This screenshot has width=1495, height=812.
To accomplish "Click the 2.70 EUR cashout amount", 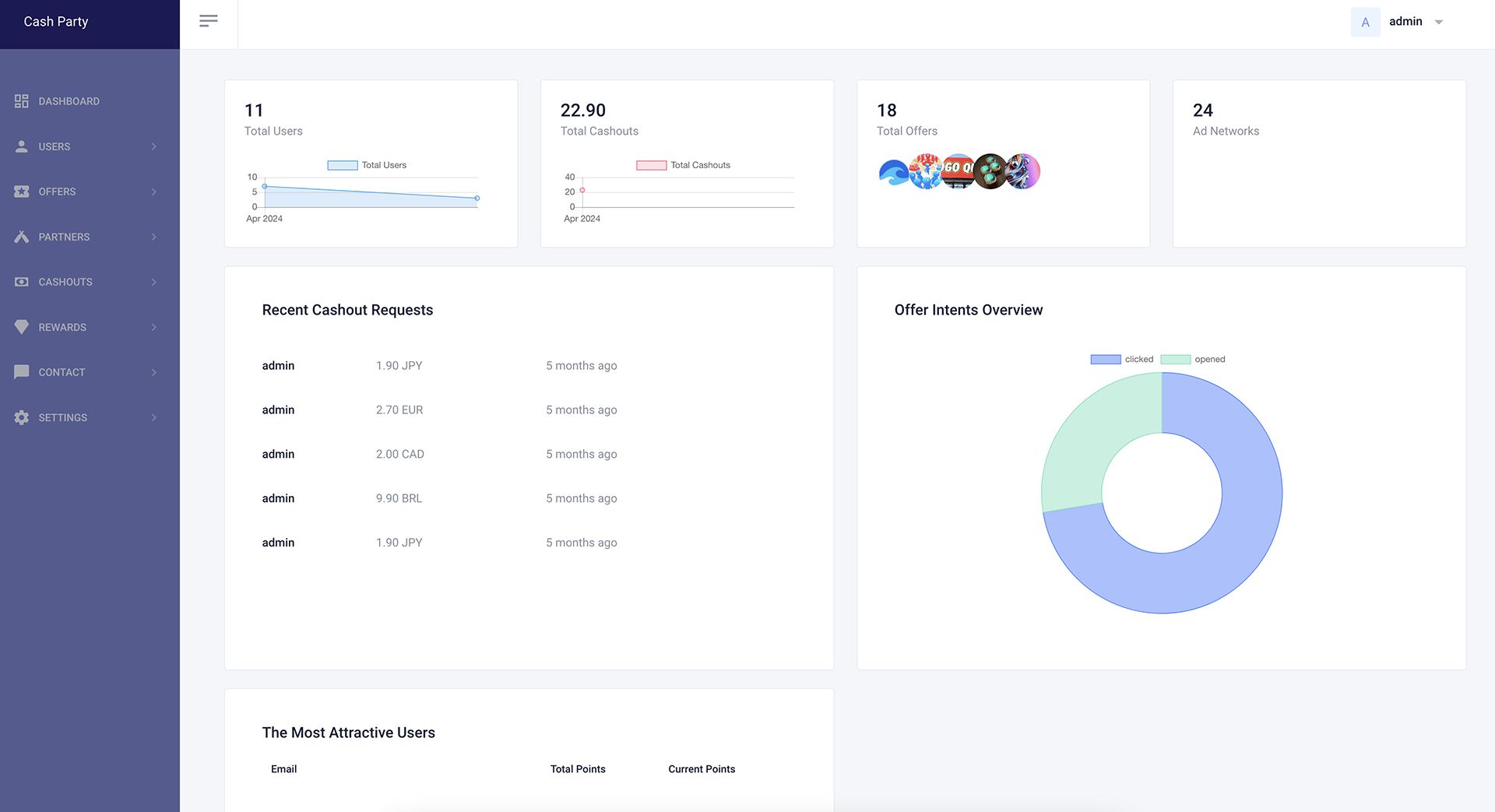I will (399, 410).
